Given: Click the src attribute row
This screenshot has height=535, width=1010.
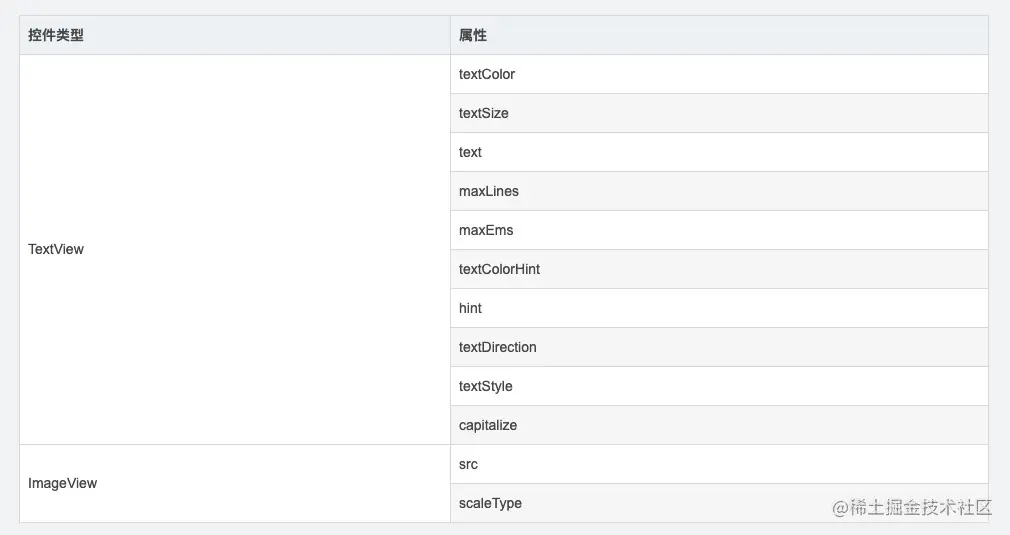Looking at the screenshot, I should click(468, 464).
